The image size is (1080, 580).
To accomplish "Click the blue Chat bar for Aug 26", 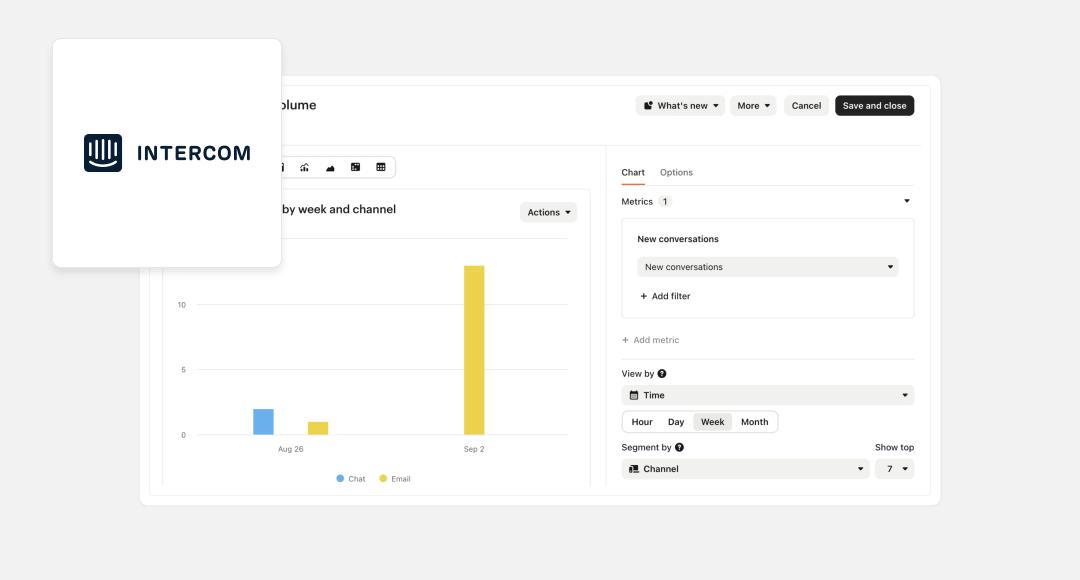I will coord(263,422).
